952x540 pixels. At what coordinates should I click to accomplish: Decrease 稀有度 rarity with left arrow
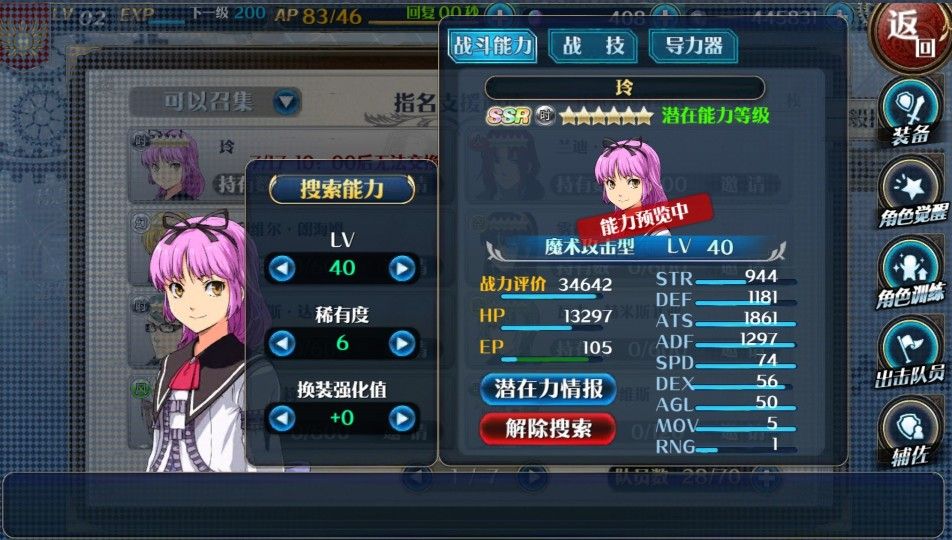click(x=282, y=344)
